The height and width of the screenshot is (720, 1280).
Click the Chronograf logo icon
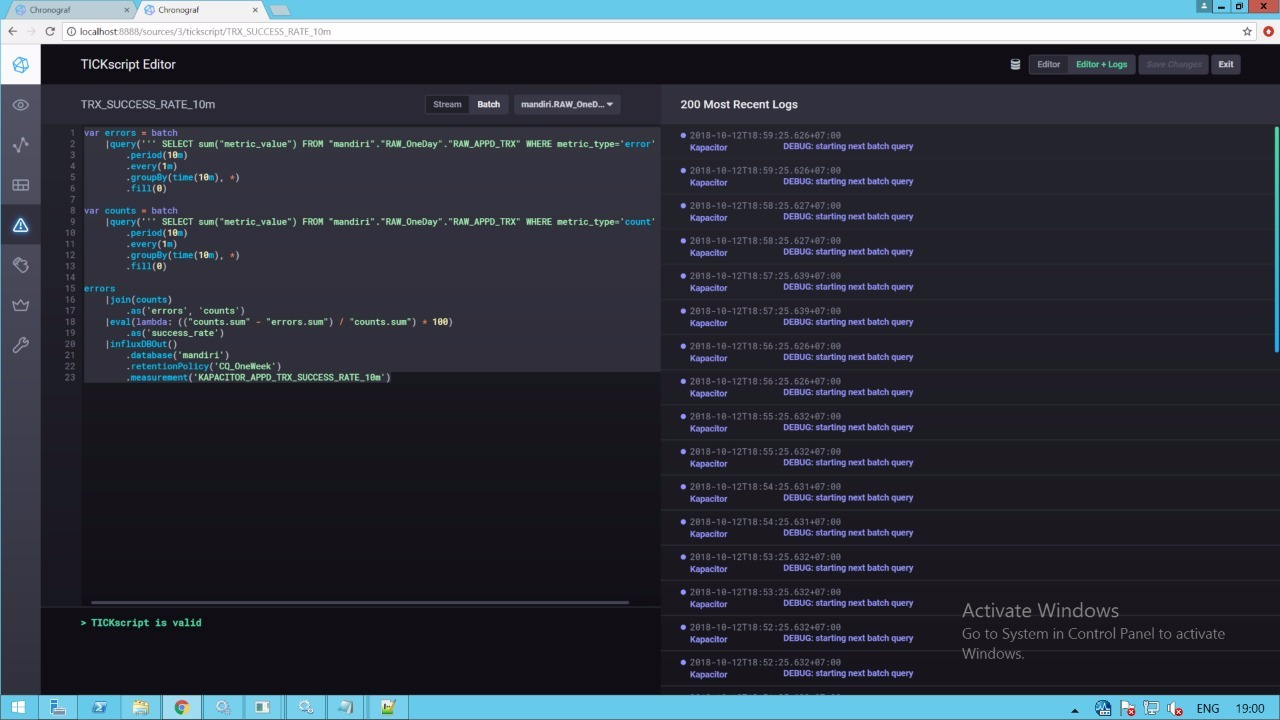[x=20, y=65]
